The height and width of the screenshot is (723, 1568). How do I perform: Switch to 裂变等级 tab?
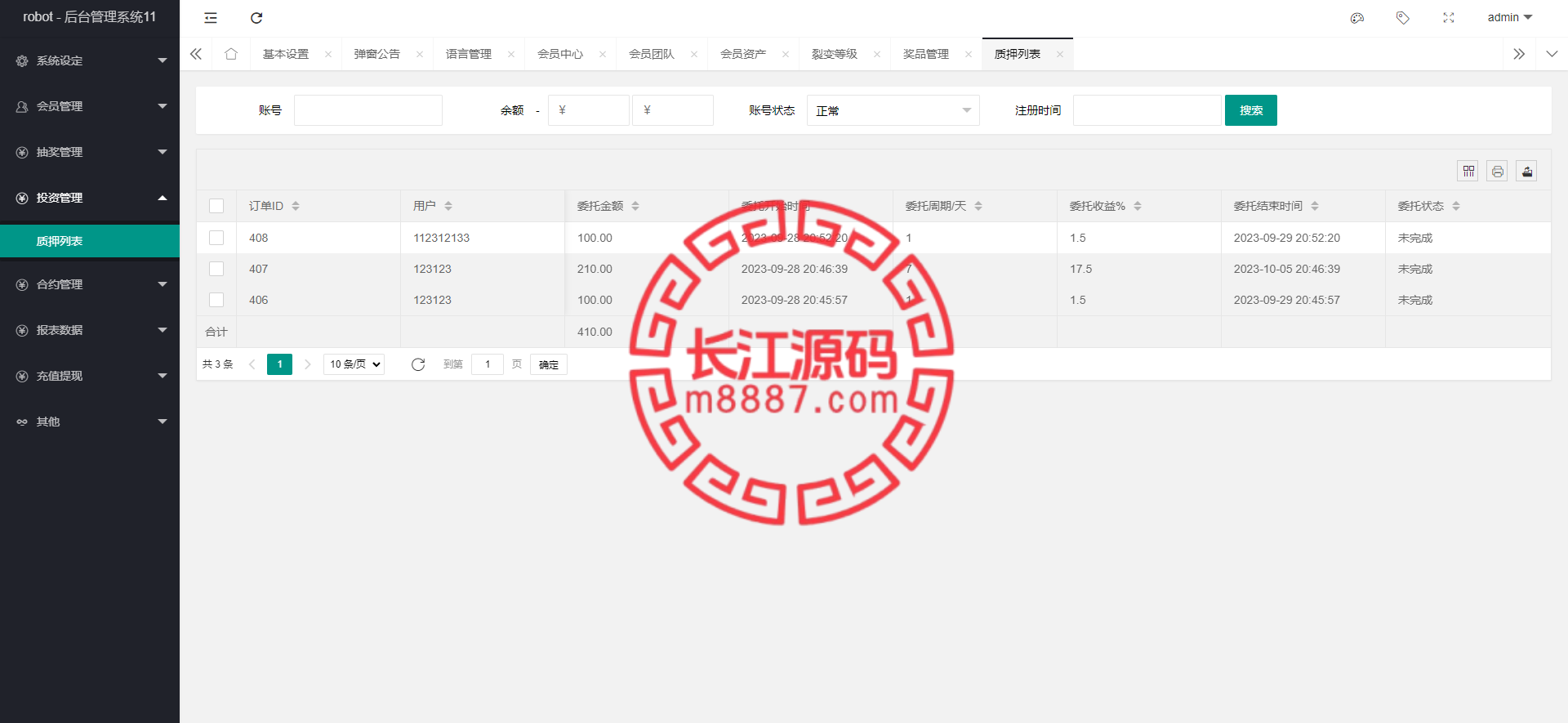click(x=835, y=54)
